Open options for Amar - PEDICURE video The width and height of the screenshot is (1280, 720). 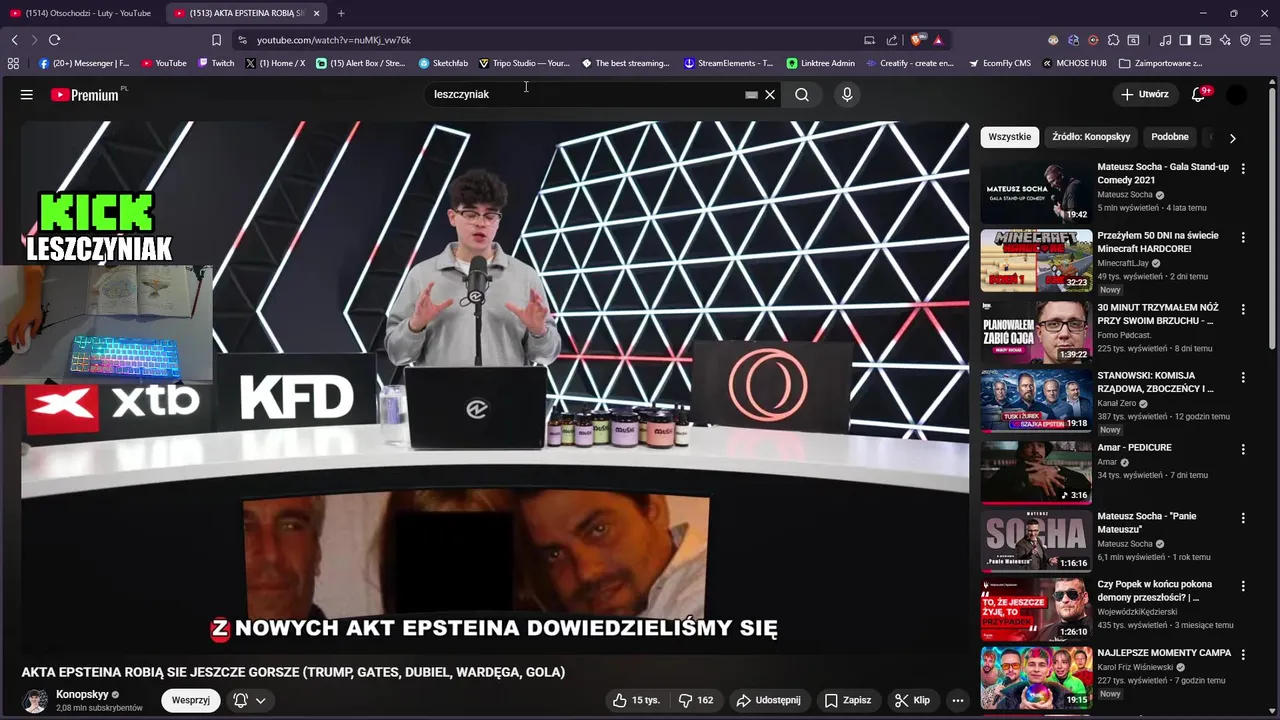[x=1243, y=449]
